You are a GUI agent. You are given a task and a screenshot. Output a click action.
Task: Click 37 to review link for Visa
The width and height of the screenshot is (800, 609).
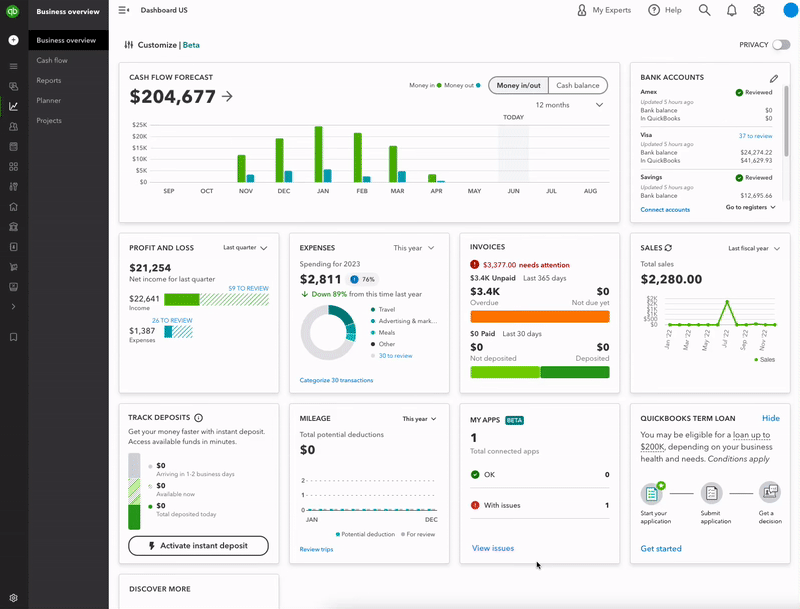click(x=755, y=136)
